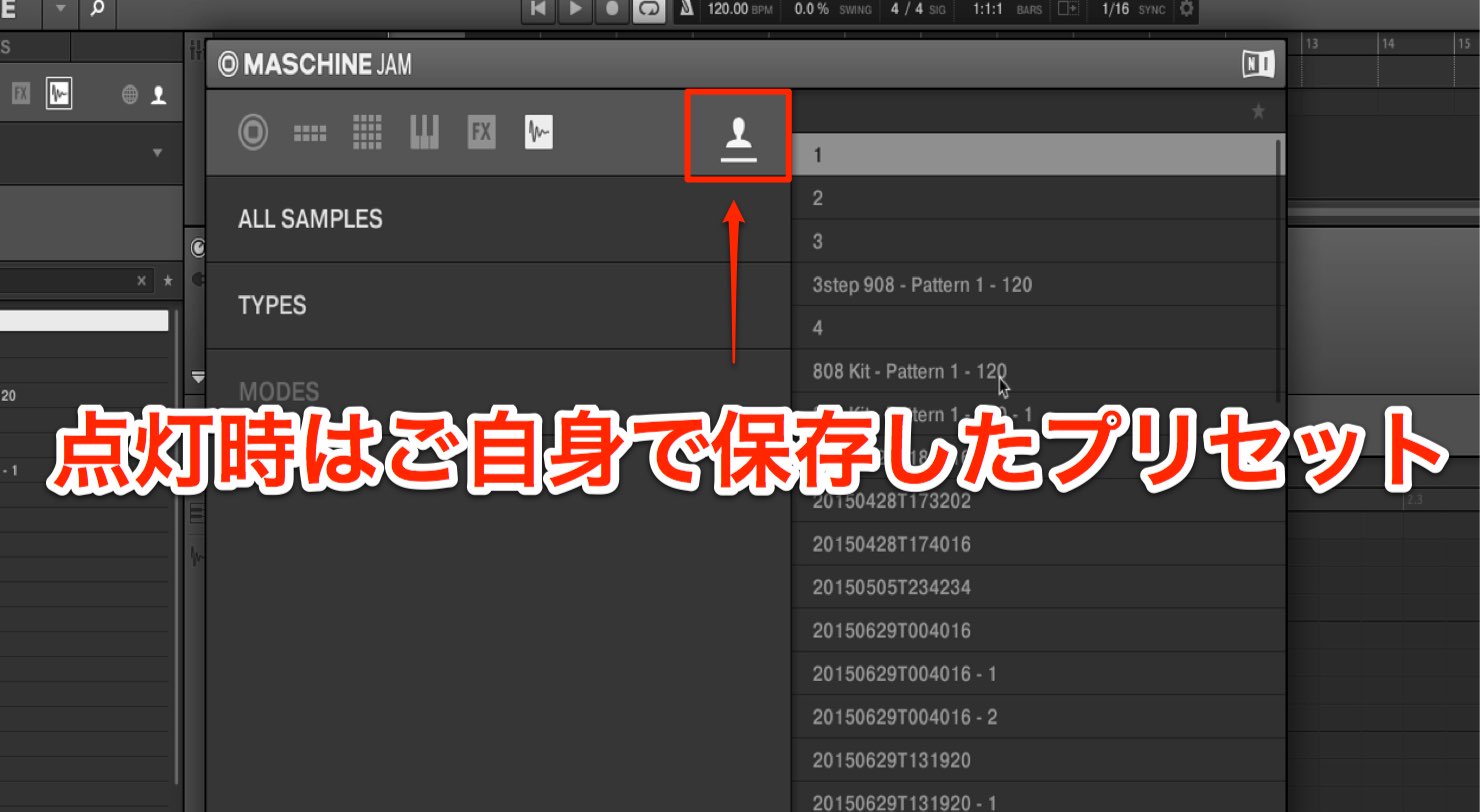Expand the product dropdown arrow in the left panel
Screen dimensions: 1480x812
point(157,153)
